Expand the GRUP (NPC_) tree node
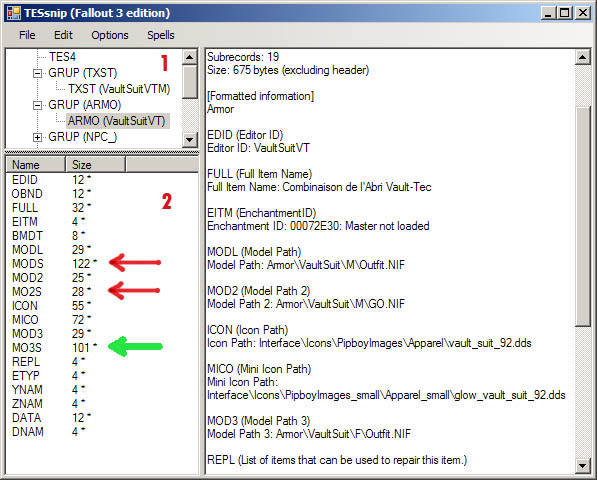 click(37, 137)
